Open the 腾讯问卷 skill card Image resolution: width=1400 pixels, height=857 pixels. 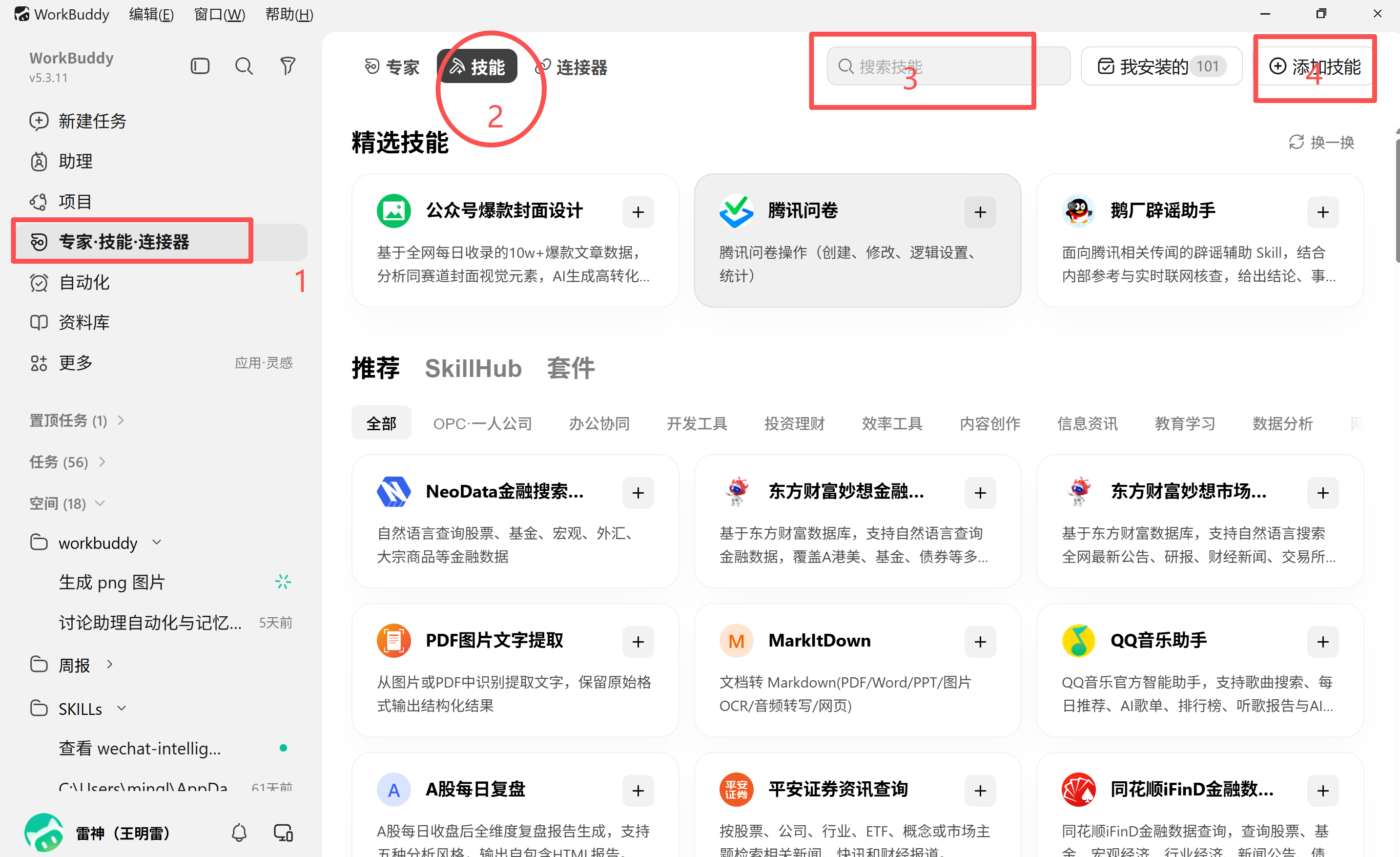857,240
